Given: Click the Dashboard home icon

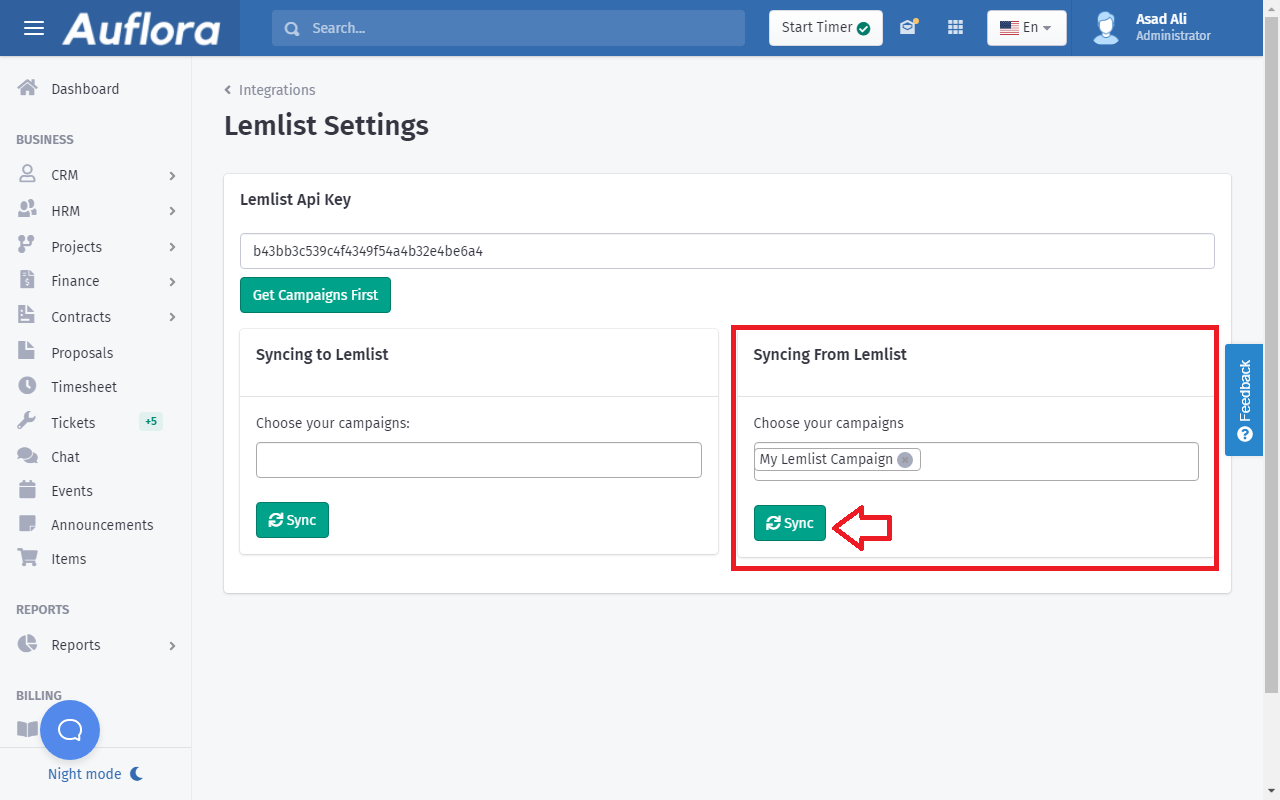Looking at the screenshot, I should tap(28, 88).
